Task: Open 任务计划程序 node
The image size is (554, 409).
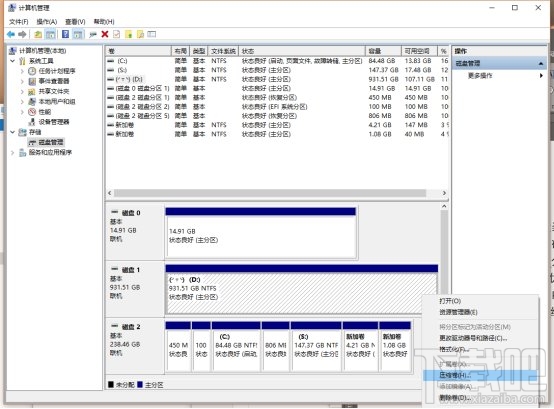Action: point(57,71)
